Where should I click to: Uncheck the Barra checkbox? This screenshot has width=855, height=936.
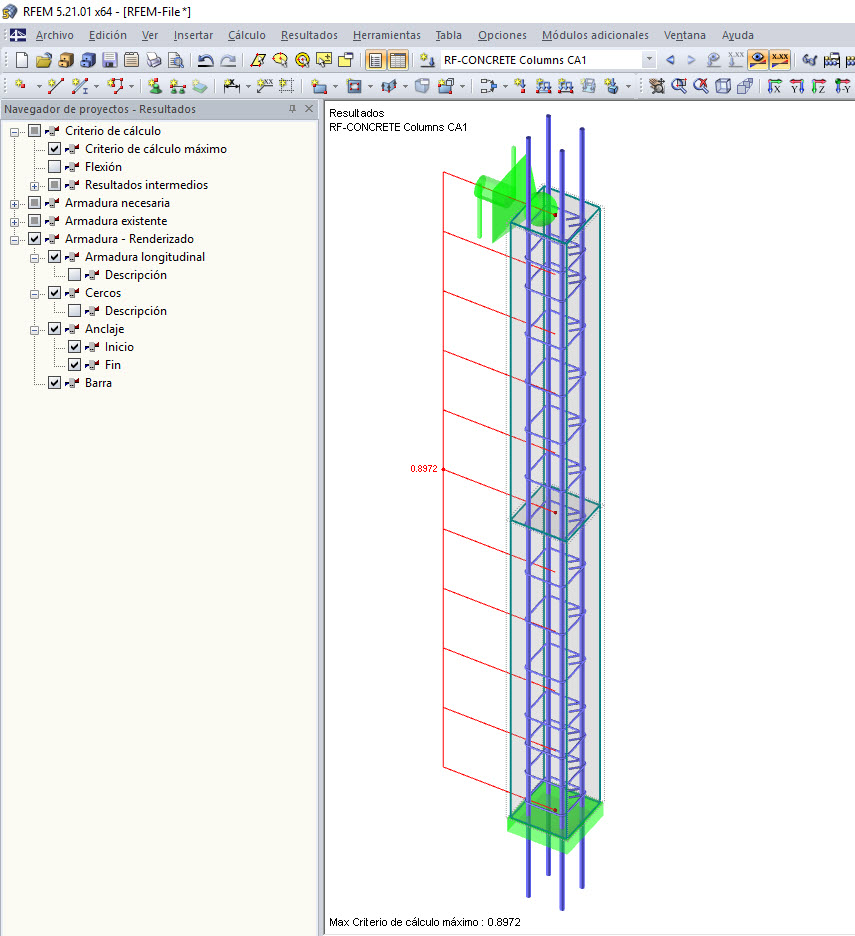coord(54,383)
